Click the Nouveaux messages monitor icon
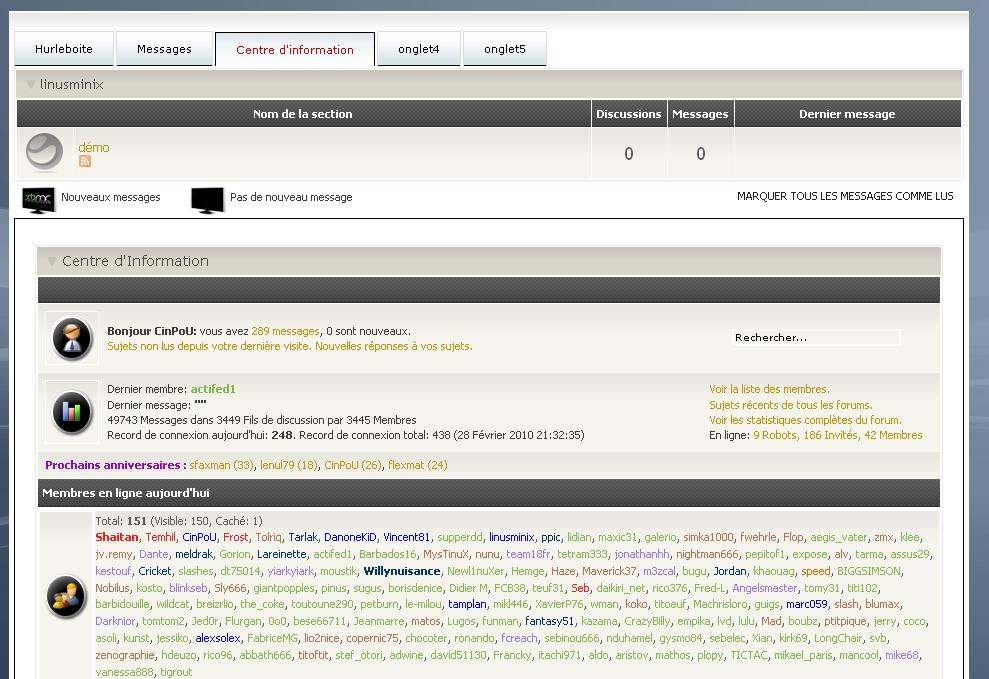Image resolution: width=989 pixels, height=679 pixels. 39,199
